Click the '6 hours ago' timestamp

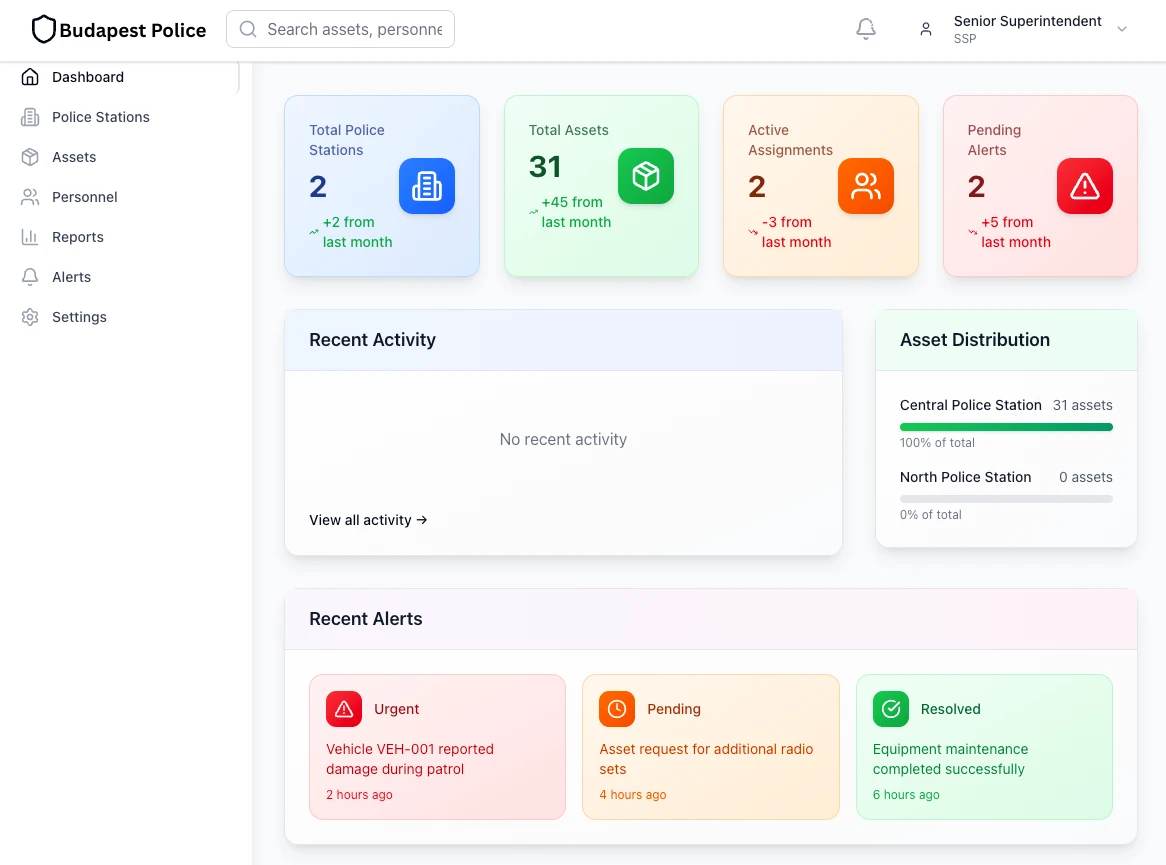[906, 794]
